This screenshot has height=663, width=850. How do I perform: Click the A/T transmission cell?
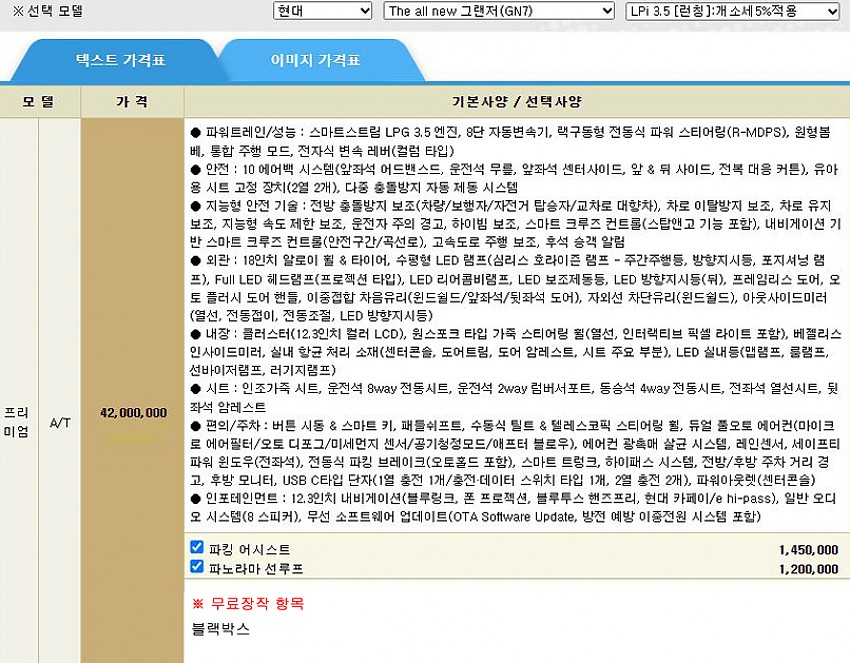coord(60,422)
